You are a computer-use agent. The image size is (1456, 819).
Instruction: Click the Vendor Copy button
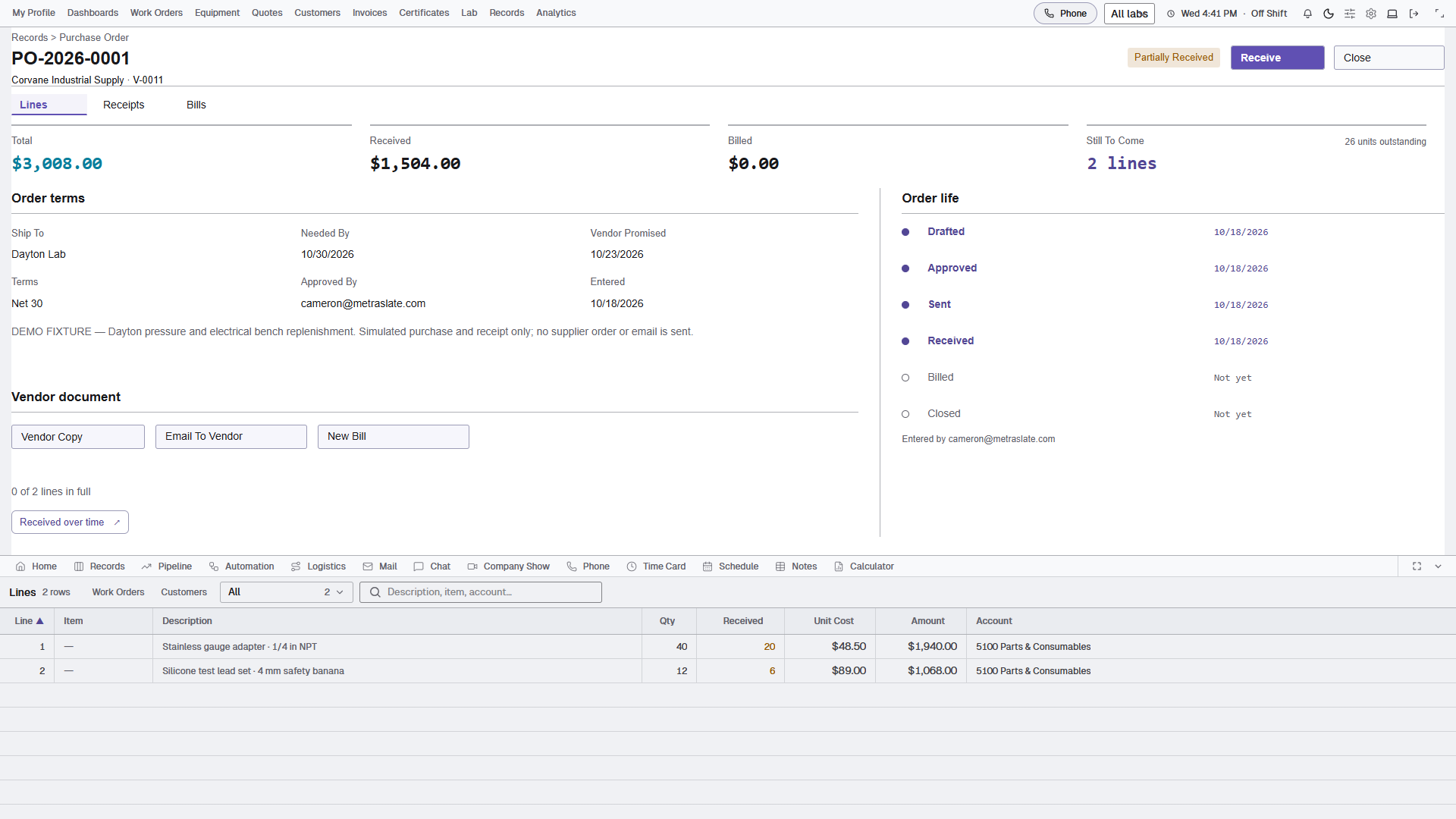coord(78,437)
